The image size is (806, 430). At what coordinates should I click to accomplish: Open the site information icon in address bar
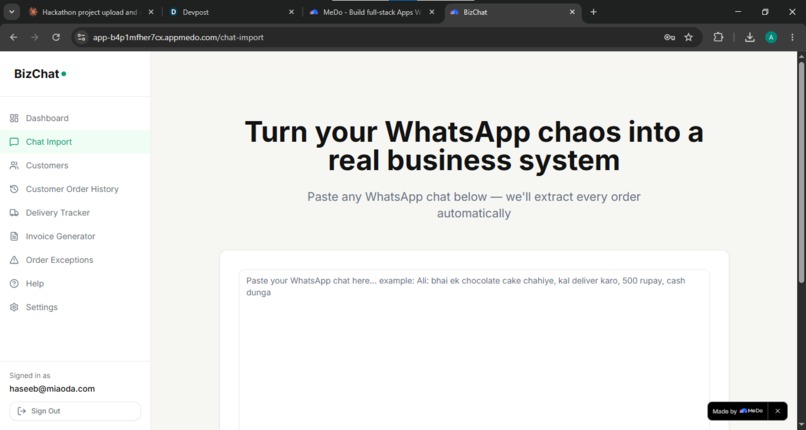coord(81,37)
